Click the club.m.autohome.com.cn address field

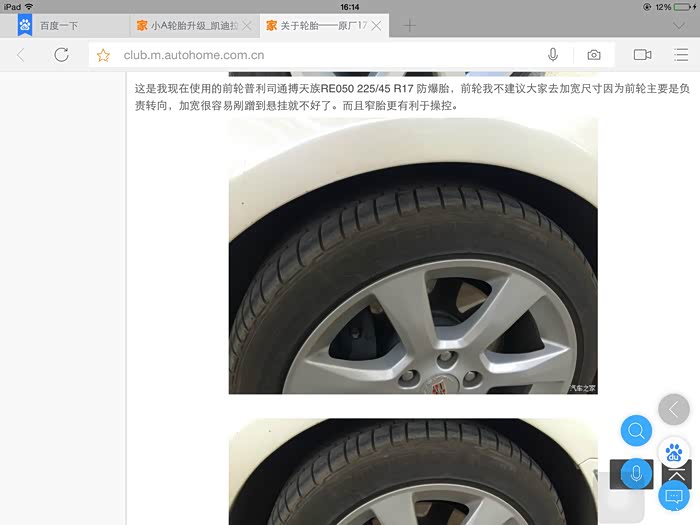320,55
